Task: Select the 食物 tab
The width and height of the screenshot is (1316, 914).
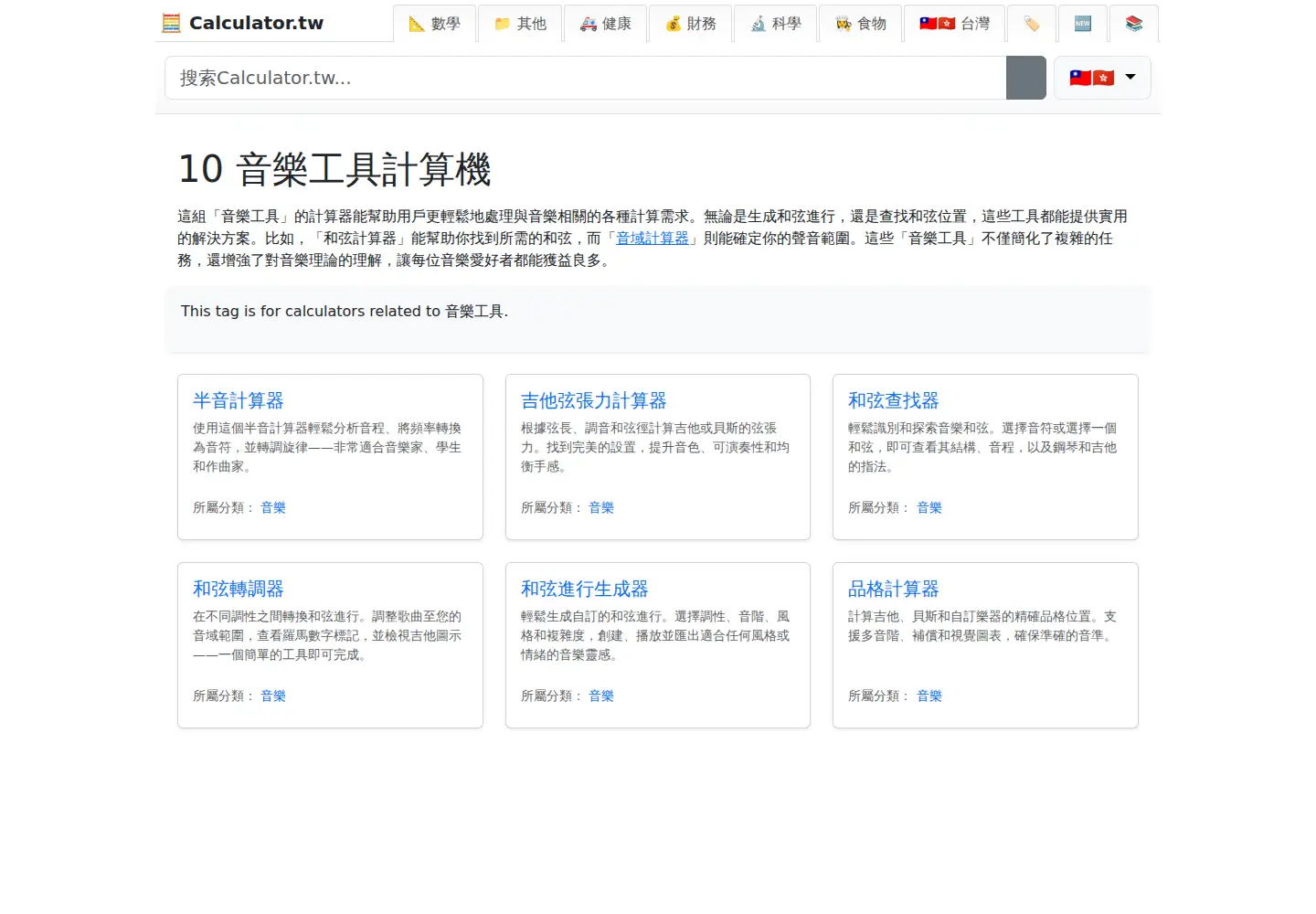Action: pyautogui.click(x=861, y=24)
